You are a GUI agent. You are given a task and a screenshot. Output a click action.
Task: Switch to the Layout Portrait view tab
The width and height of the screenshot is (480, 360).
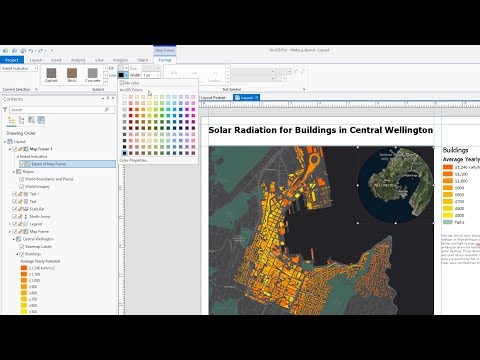click(213, 98)
